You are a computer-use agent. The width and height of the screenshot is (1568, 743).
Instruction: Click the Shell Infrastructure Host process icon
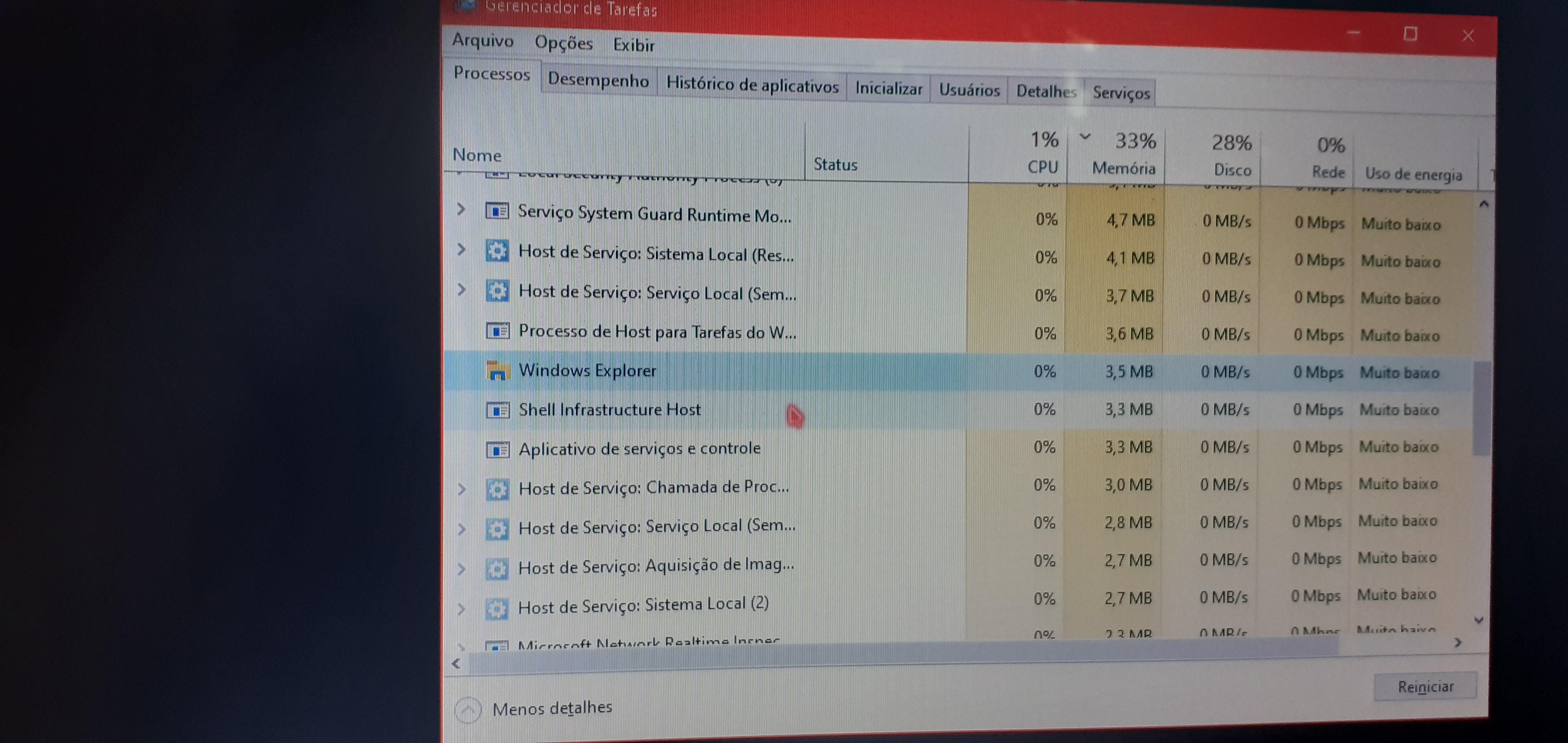pyautogui.click(x=497, y=410)
